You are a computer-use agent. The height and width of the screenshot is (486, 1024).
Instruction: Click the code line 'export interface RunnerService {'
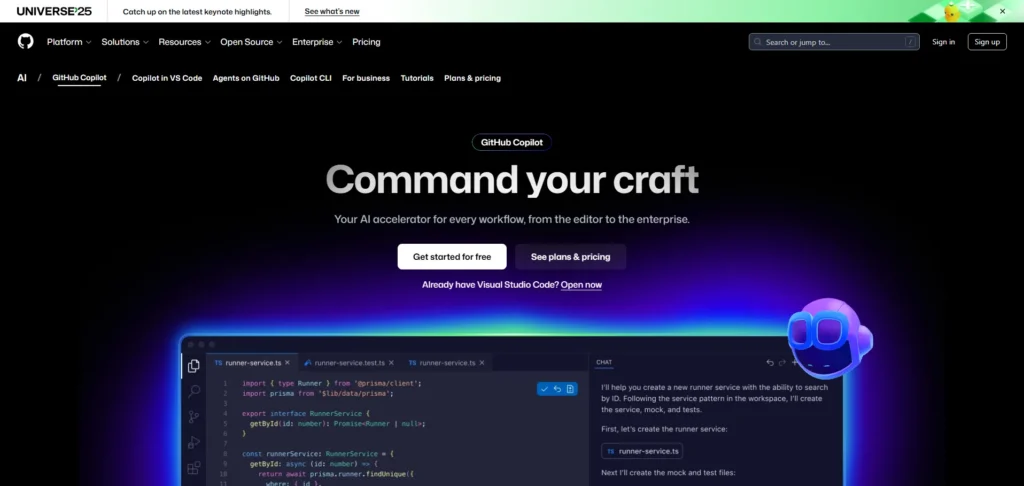306,413
